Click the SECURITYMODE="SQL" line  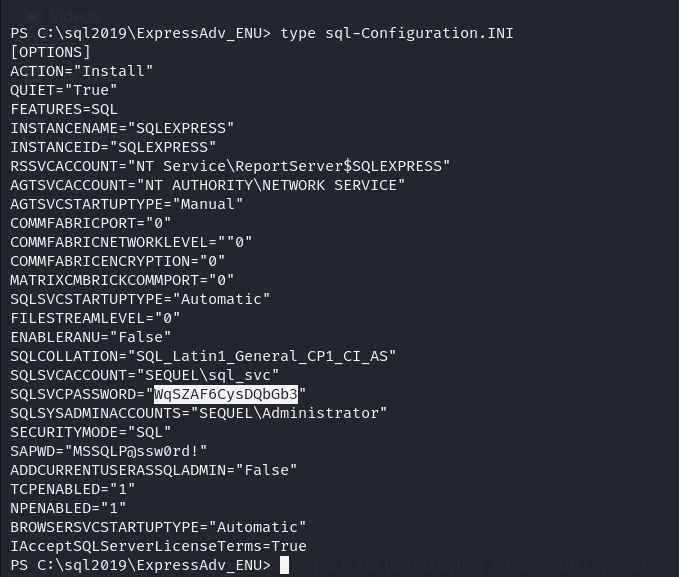point(91,432)
